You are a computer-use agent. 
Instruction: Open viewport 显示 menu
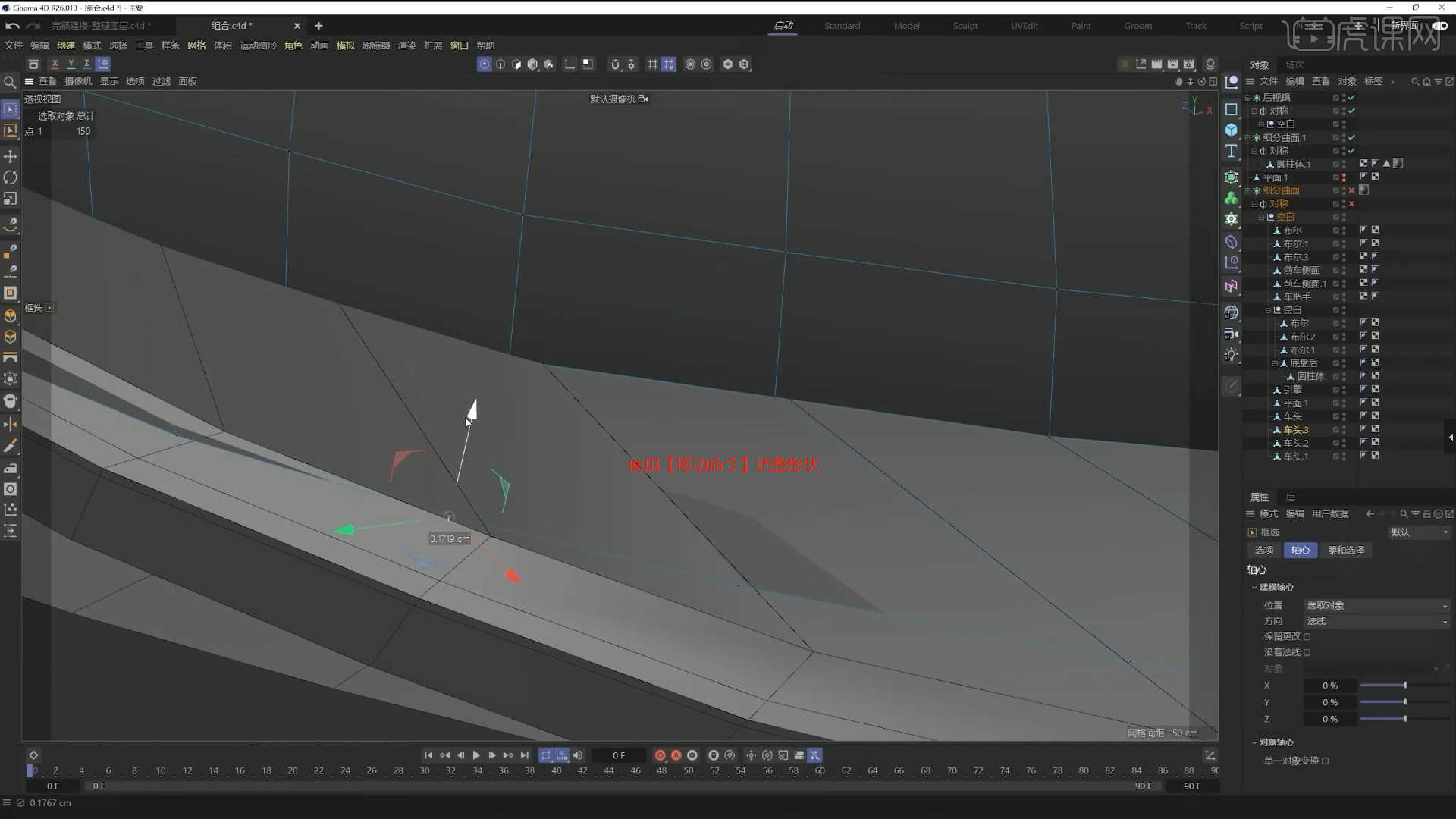tap(109, 82)
